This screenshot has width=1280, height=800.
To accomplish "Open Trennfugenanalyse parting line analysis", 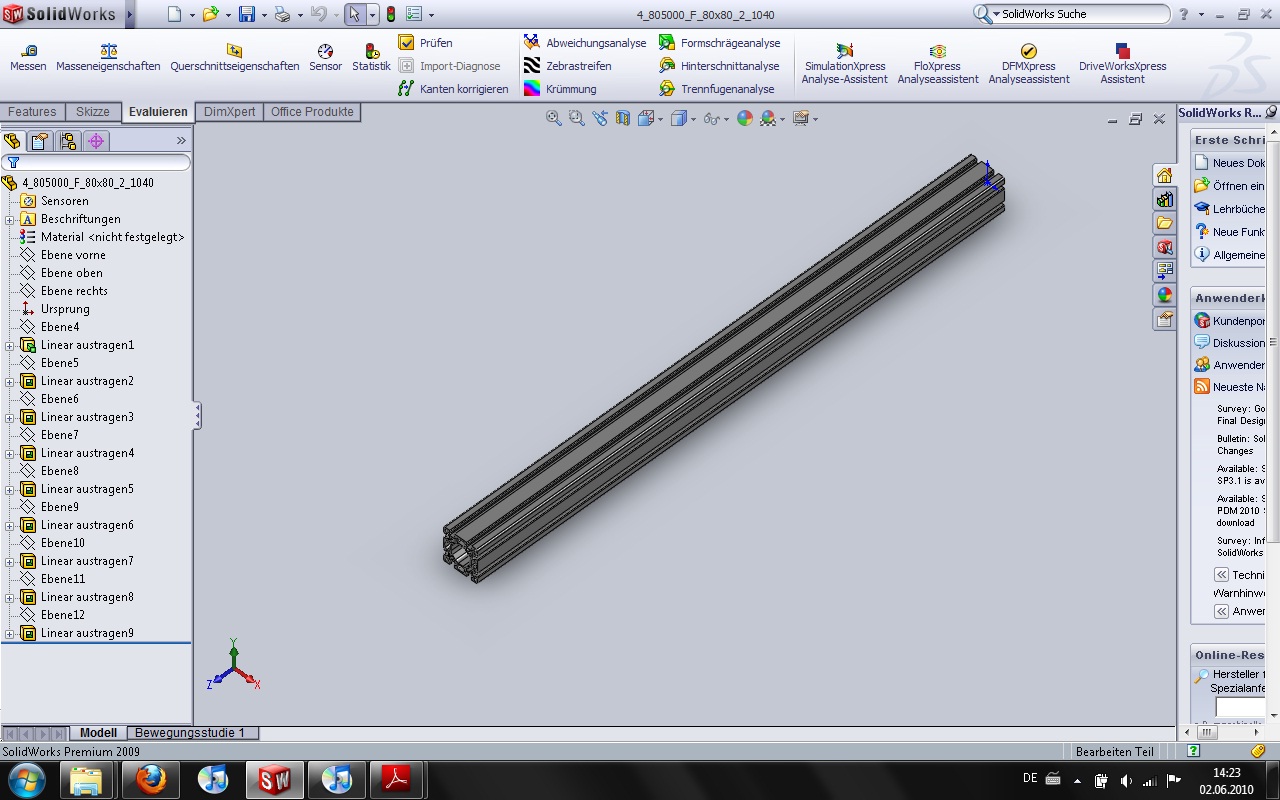I will pyautogui.click(x=716, y=89).
